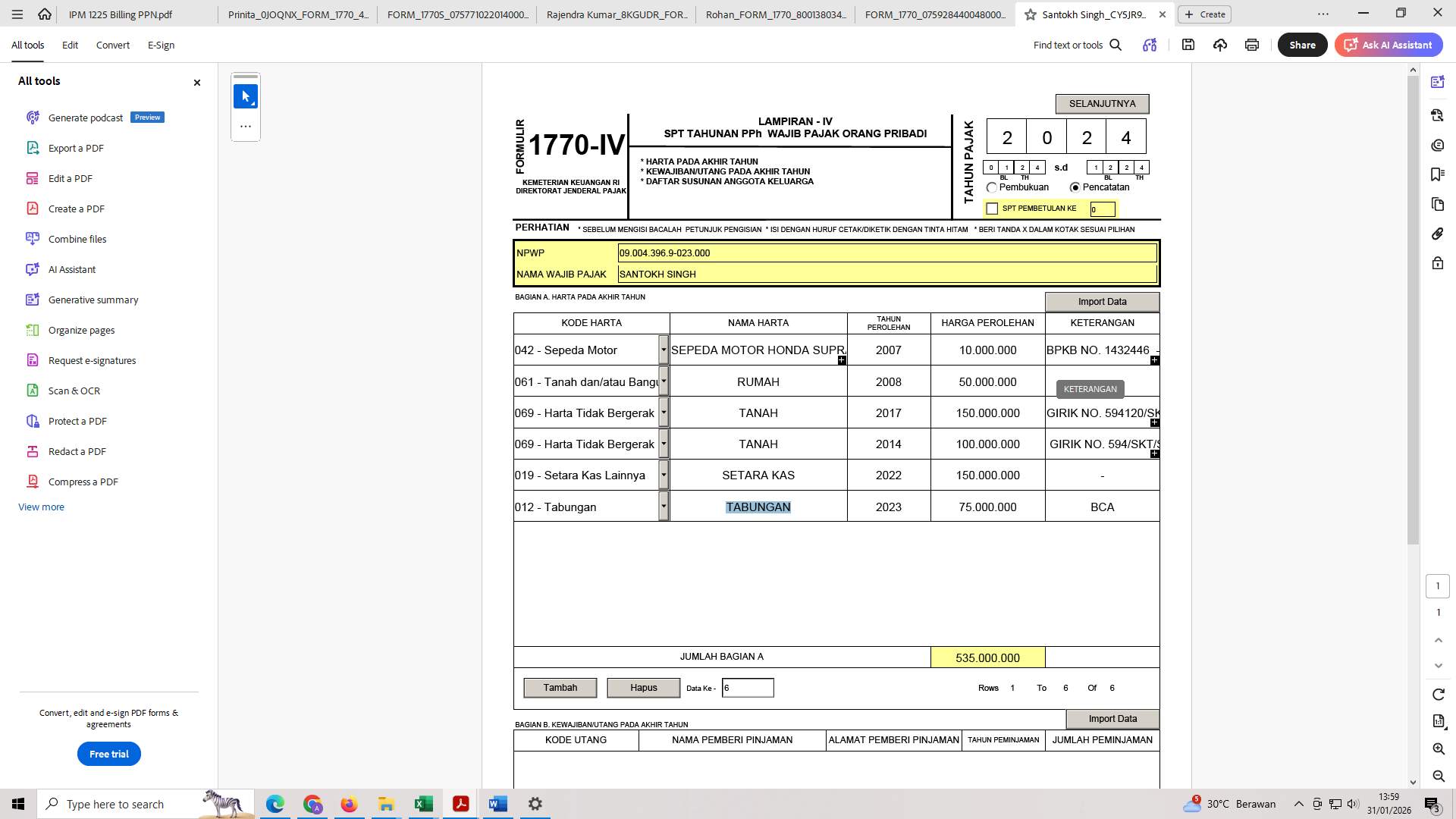Click the Save file icon
1456x819 pixels.
1188,45
